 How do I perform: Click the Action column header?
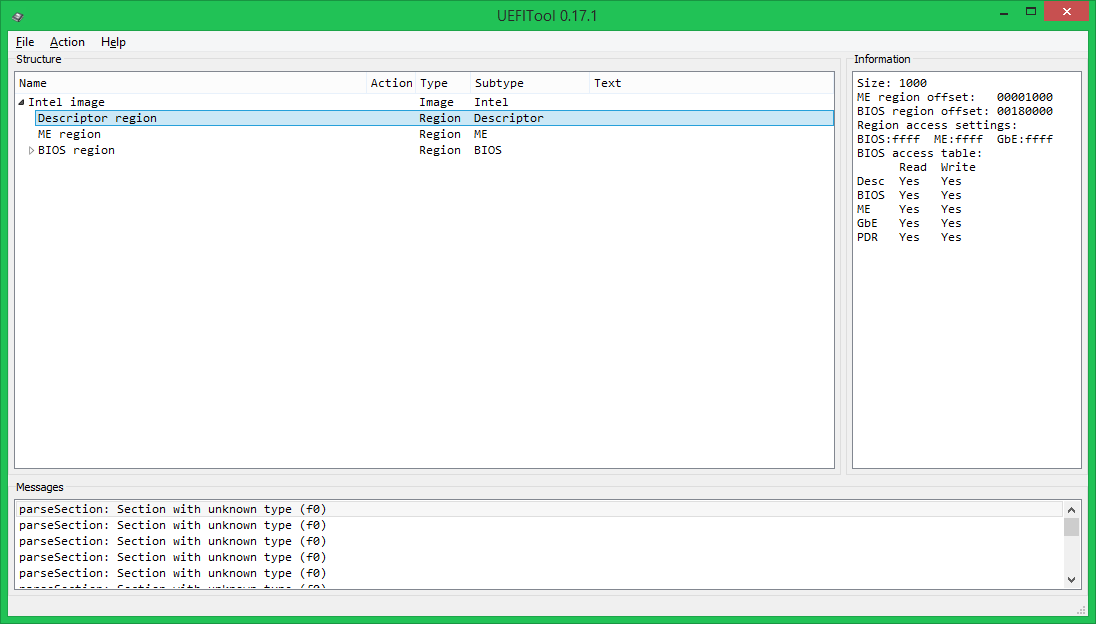[391, 83]
